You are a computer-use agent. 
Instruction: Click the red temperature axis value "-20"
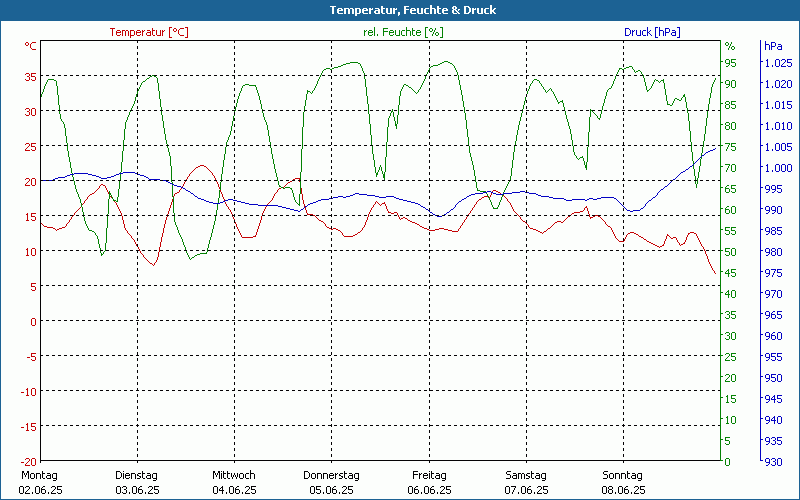point(28,462)
